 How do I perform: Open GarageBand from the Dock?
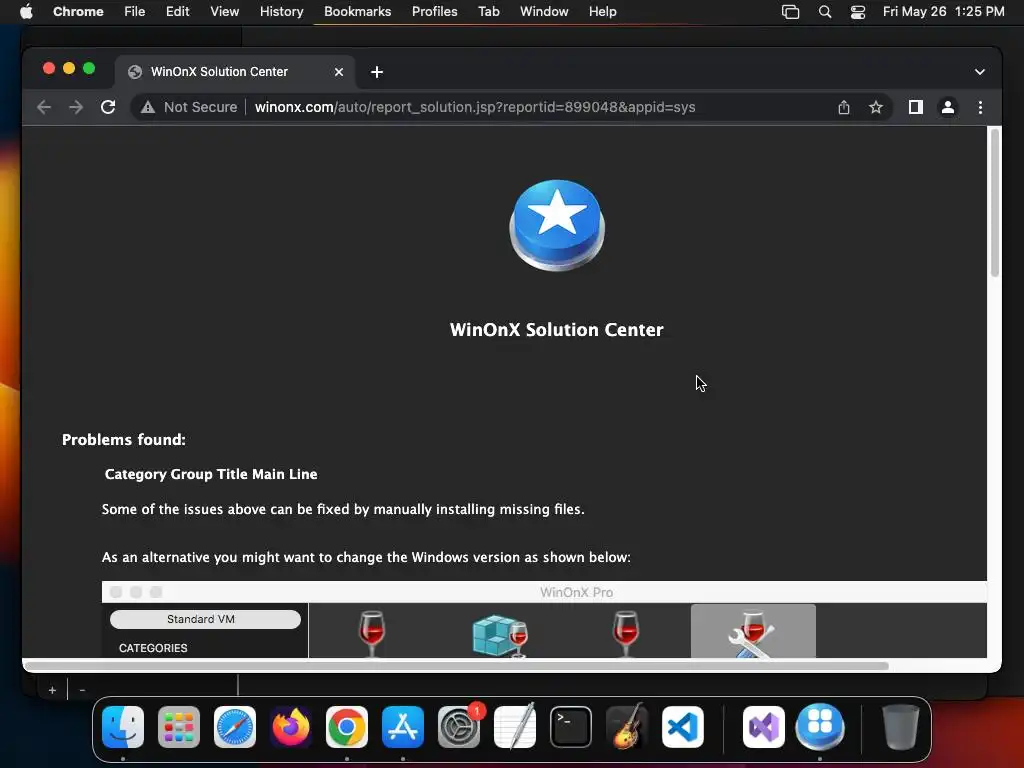click(x=627, y=726)
